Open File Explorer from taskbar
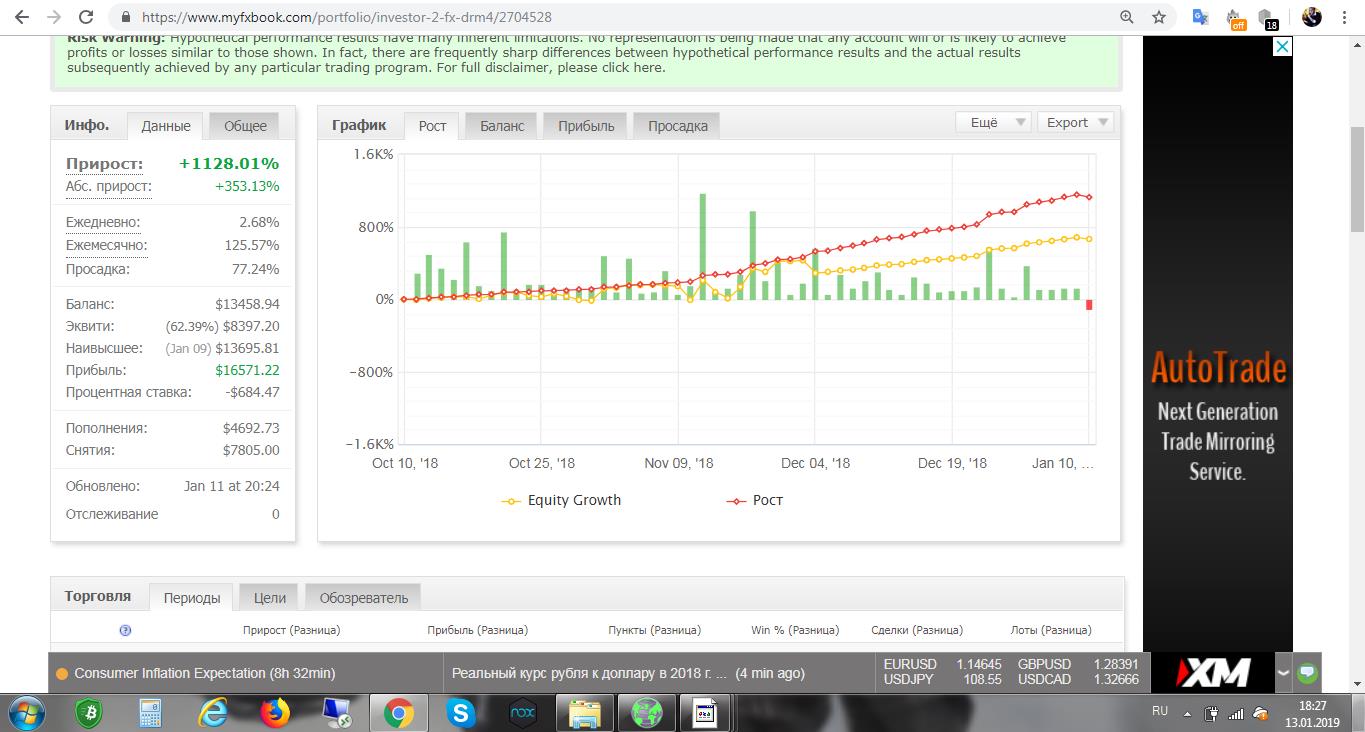Viewport: 1365px width, 732px height. (x=584, y=713)
